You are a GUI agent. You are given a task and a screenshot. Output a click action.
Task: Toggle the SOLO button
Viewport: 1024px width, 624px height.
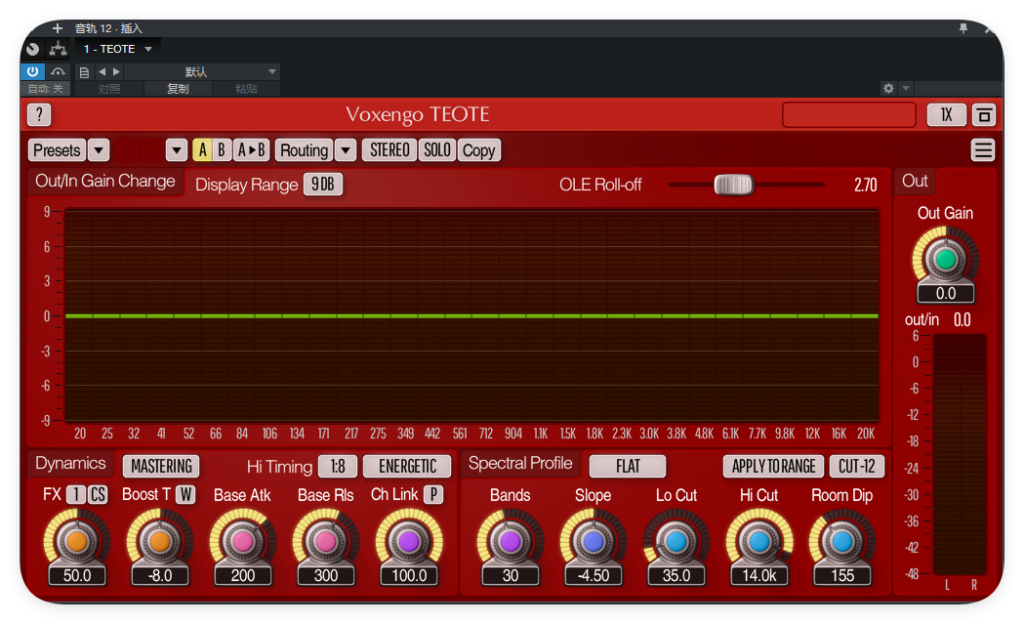click(x=437, y=150)
